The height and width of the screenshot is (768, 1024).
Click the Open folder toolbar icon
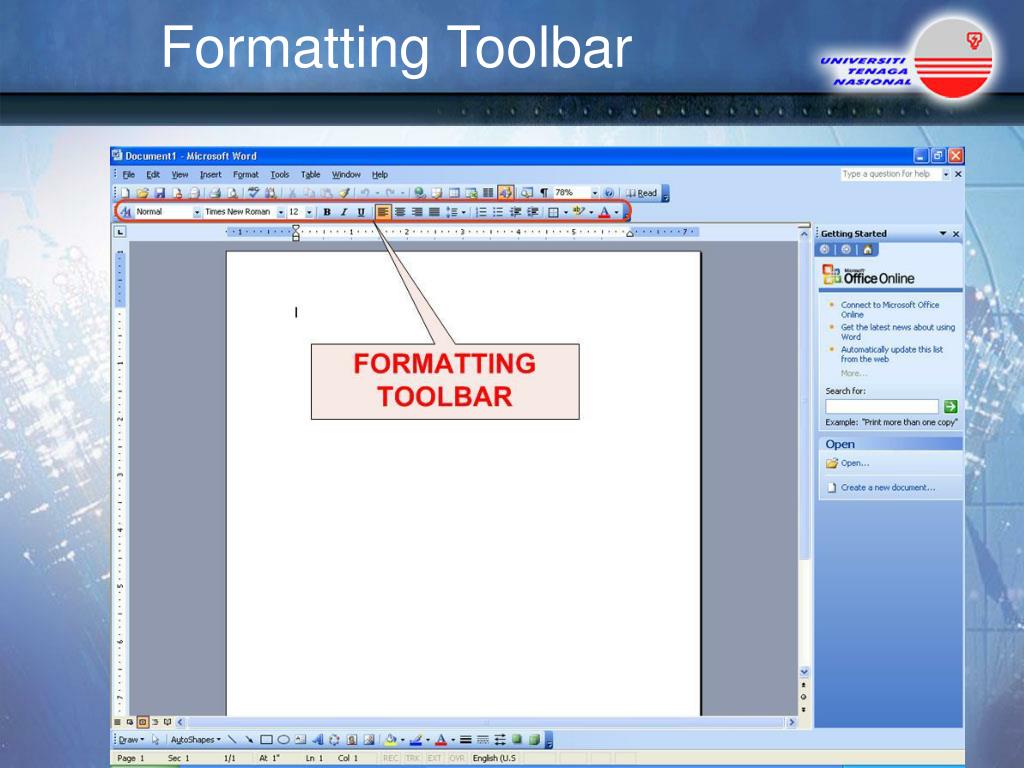[142, 193]
